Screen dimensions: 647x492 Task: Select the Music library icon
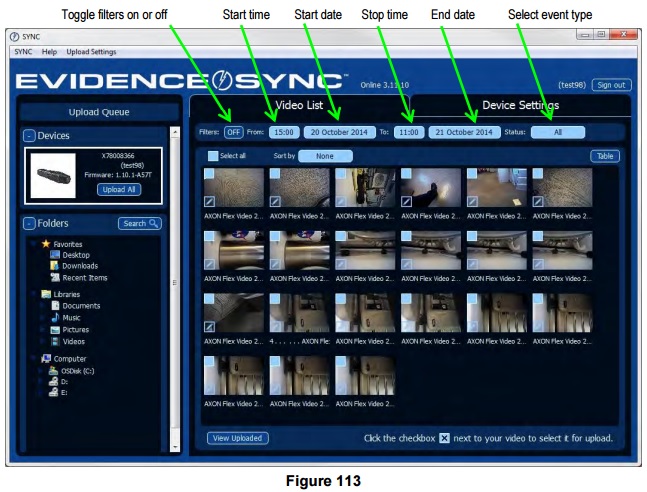(55, 318)
